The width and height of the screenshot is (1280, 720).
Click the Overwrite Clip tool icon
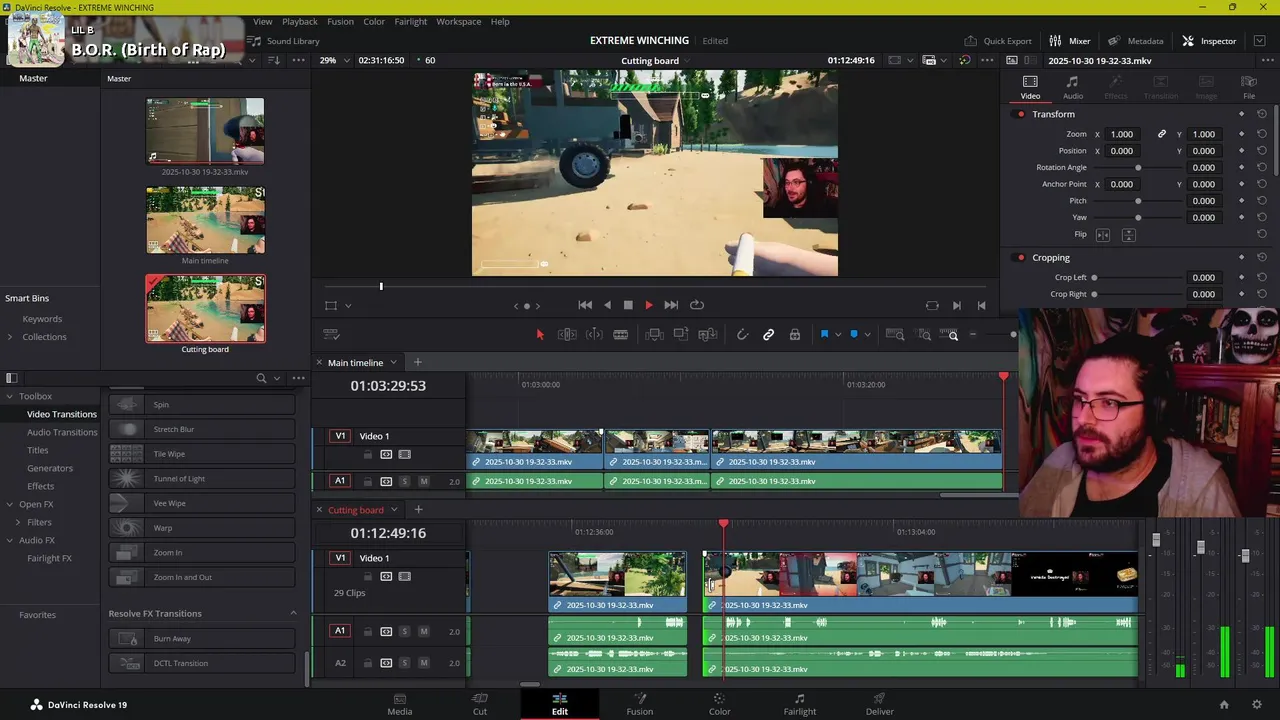(x=681, y=335)
